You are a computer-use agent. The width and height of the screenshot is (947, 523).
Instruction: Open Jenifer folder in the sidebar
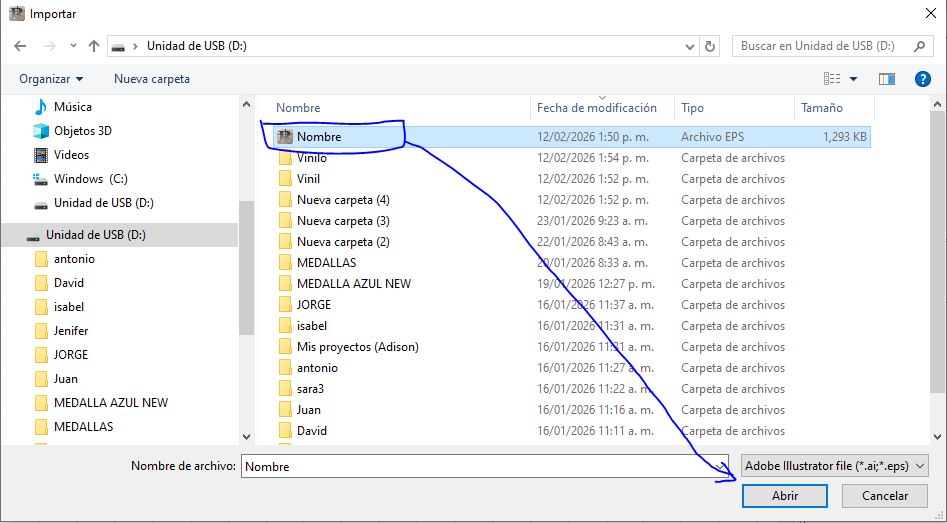coord(71,331)
